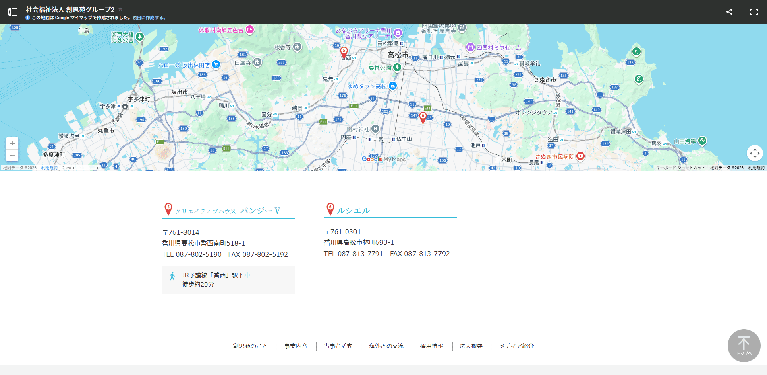This screenshot has height=375, width=767.
Task: Click the blue walking person icon
Action: pyautogui.click(x=172, y=276)
